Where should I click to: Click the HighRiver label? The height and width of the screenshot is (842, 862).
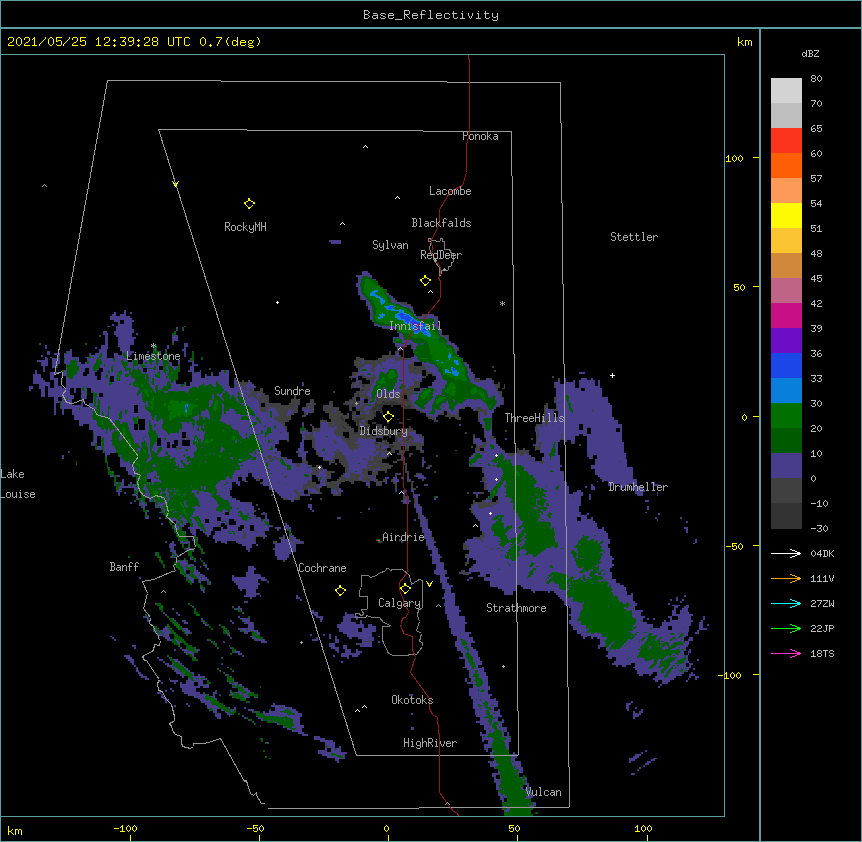(430, 743)
